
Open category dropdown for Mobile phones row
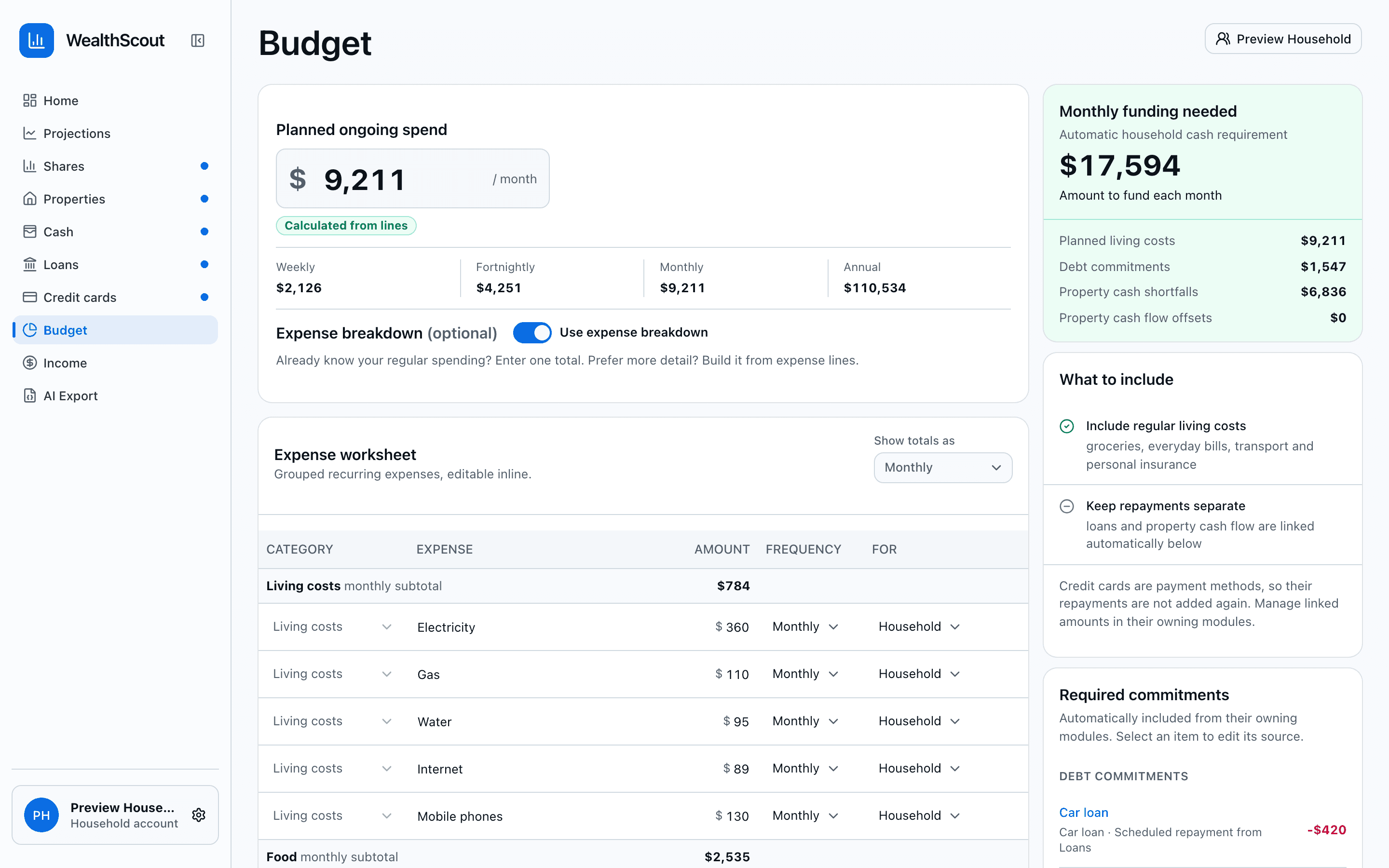click(x=332, y=815)
